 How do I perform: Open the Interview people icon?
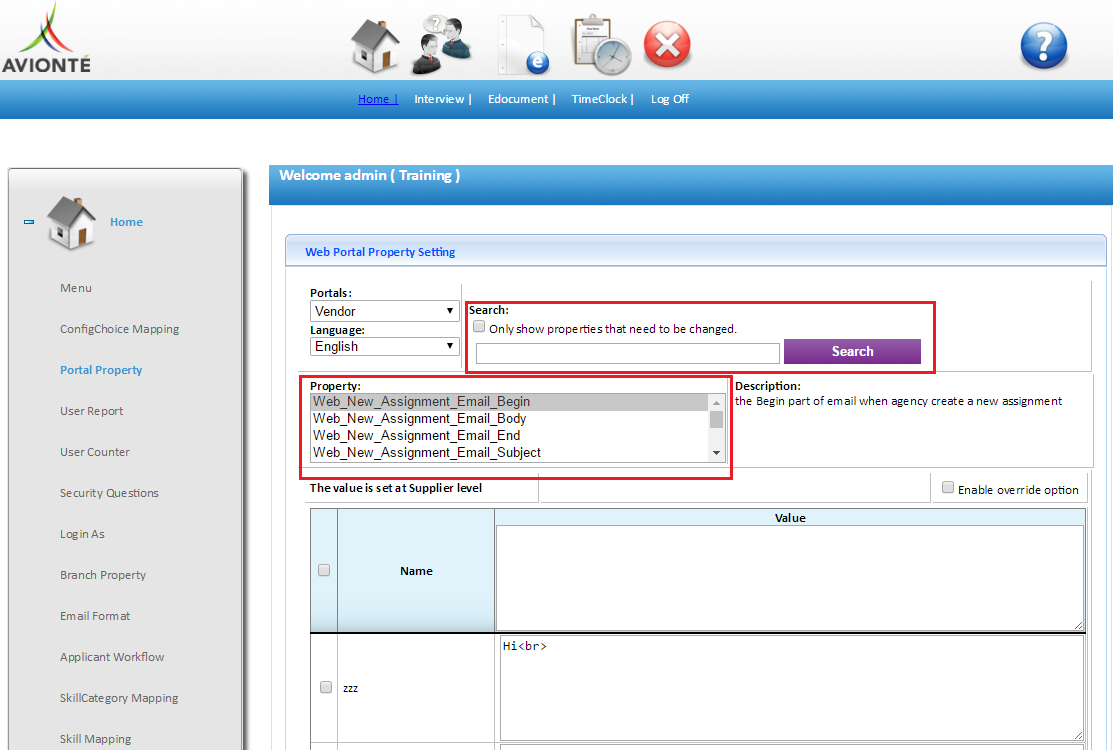[x=442, y=45]
